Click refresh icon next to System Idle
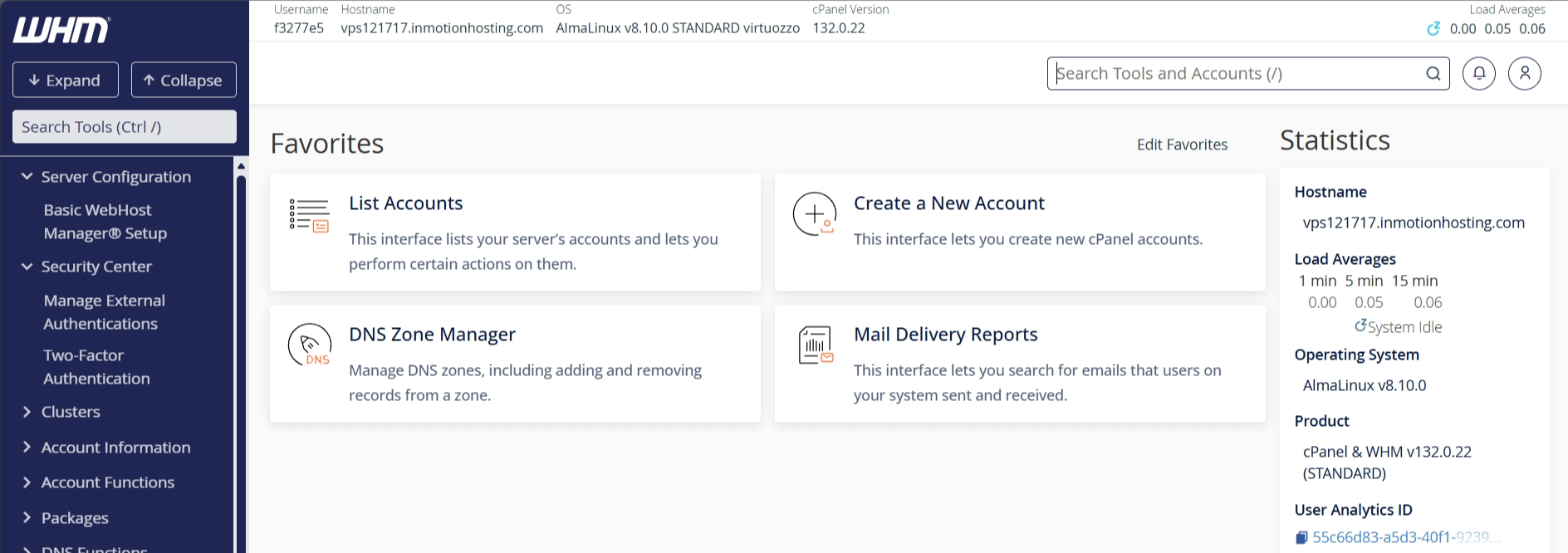This screenshot has width=1568, height=553. [x=1360, y=325]
